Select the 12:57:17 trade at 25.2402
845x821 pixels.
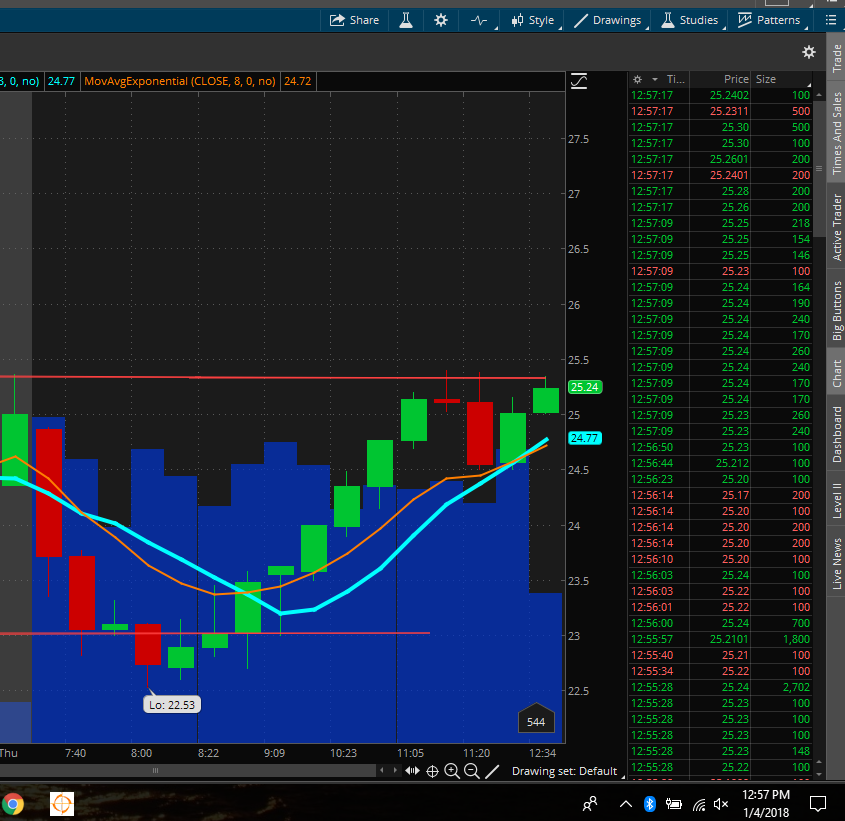(x=721, y=95)
